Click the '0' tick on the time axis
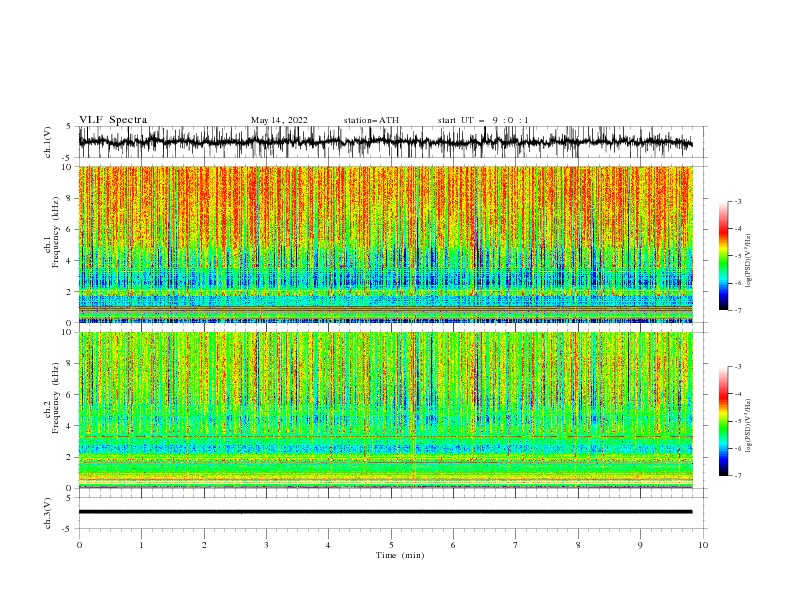 (x=79, y=545)
